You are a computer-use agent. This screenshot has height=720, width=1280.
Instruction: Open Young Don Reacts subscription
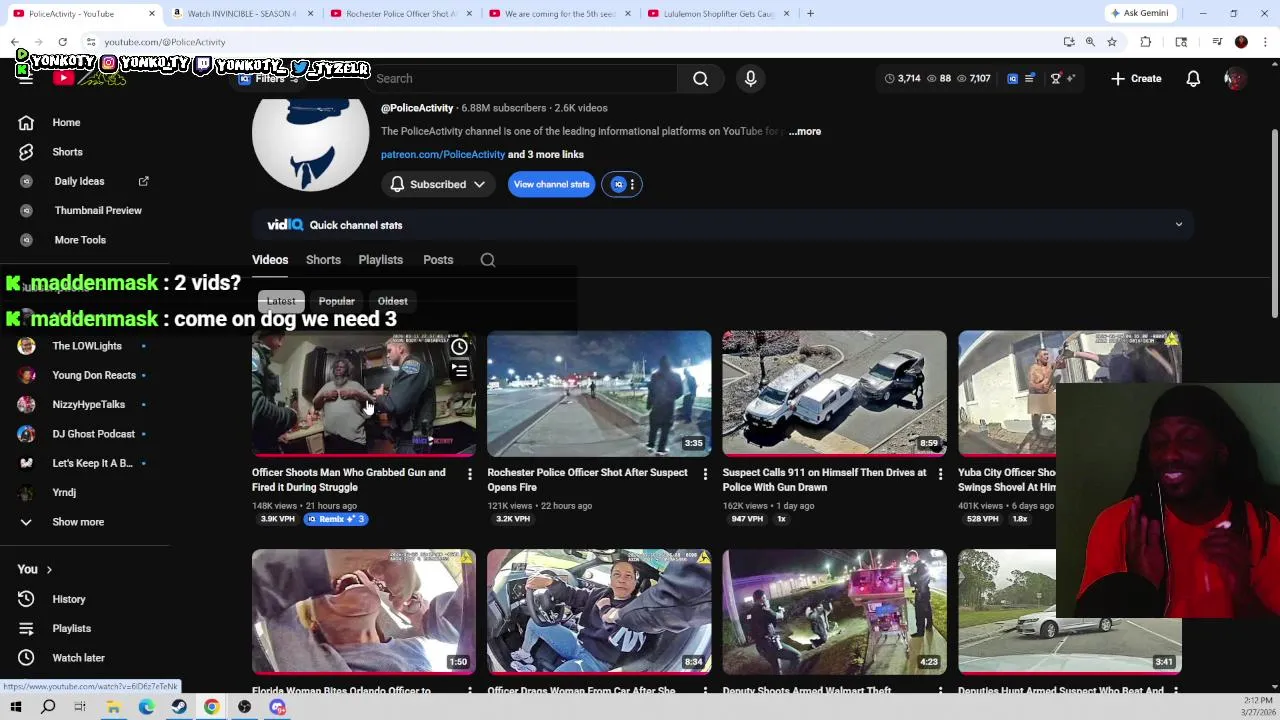coord(94,375)
